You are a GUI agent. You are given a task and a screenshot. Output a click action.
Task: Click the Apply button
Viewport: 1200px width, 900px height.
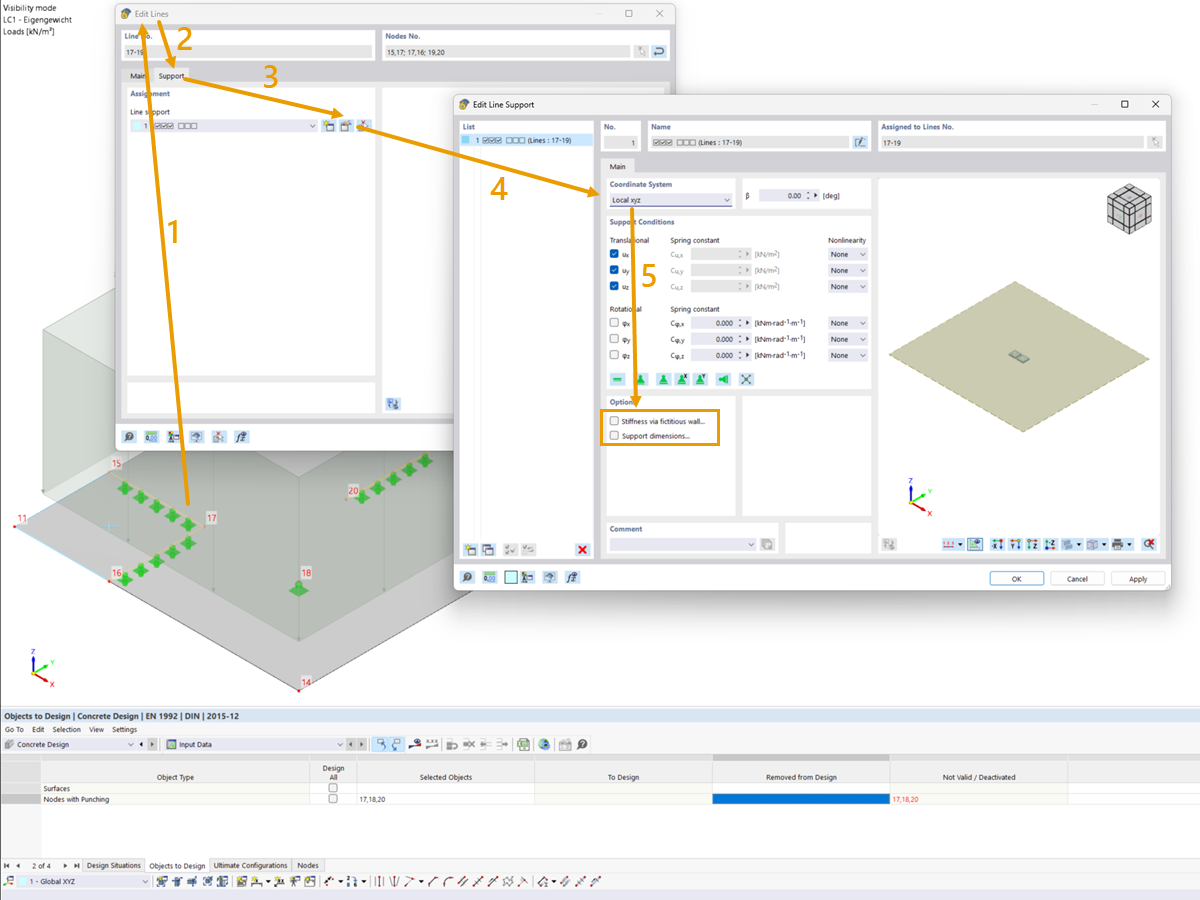pos(1139,578)
